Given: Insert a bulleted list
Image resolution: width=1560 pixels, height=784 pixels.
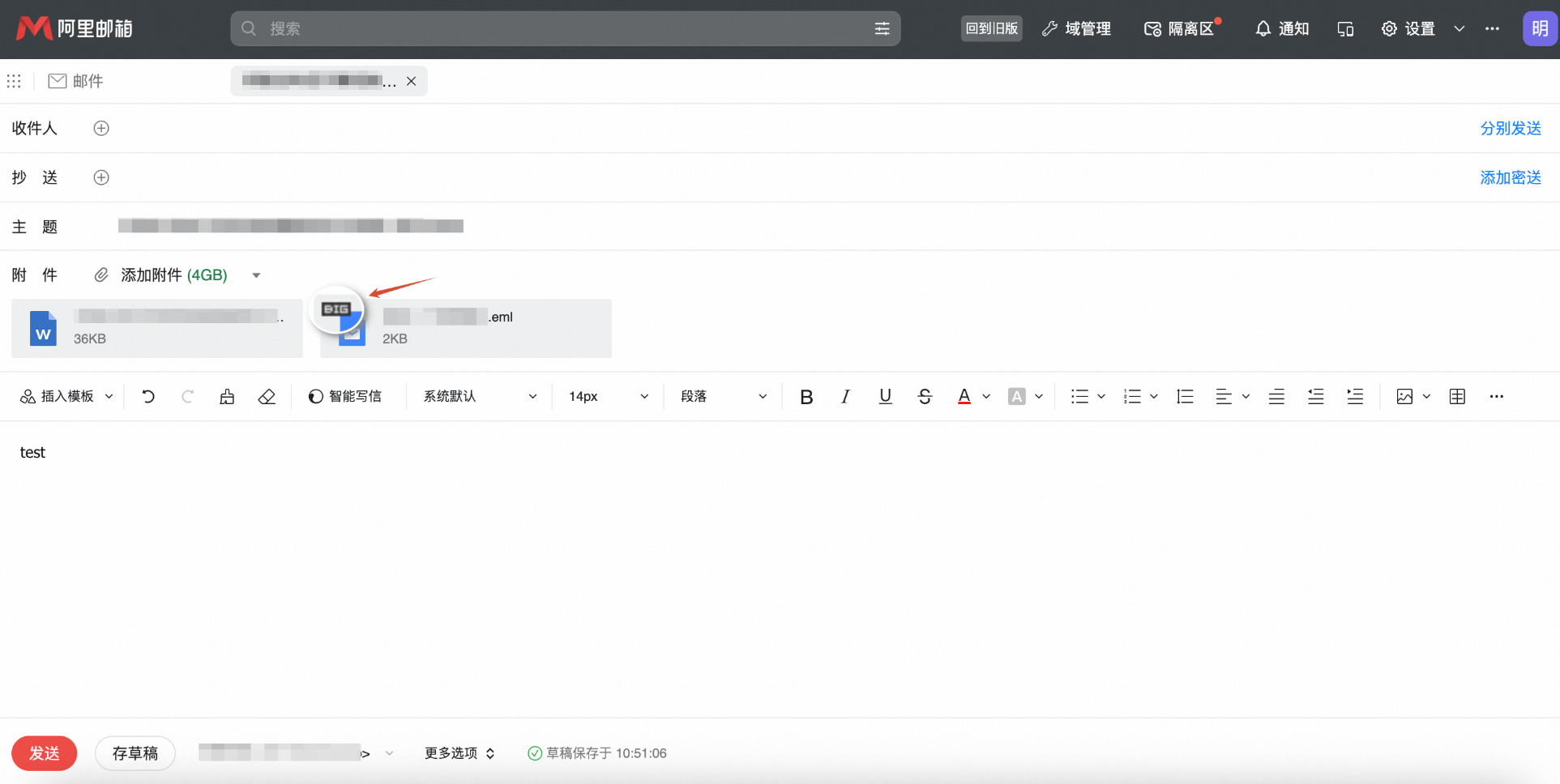Looking at the screenshot, I should 1079,396.
